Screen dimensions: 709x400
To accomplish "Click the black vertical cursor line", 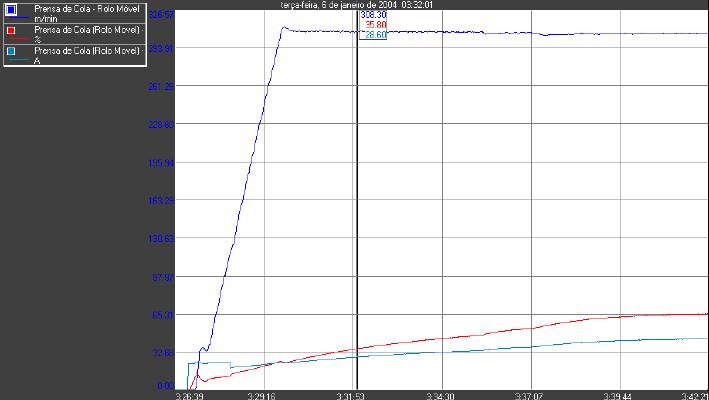I will point(356,200).
